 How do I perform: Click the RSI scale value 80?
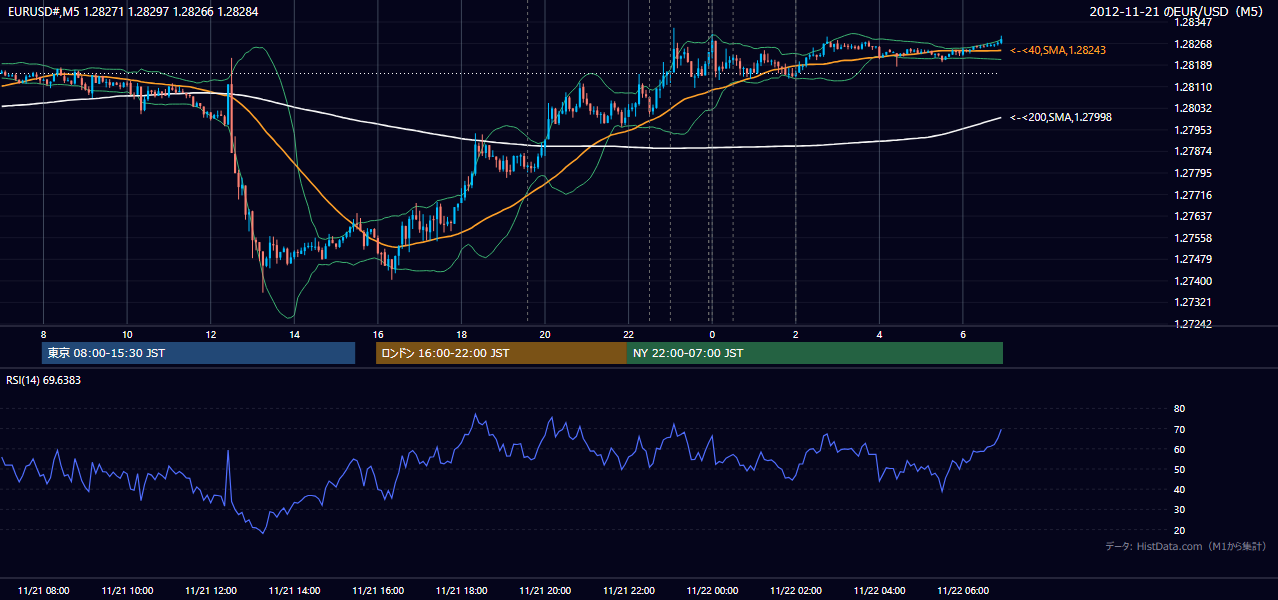pyautogui.click(x=1179, y=409)
